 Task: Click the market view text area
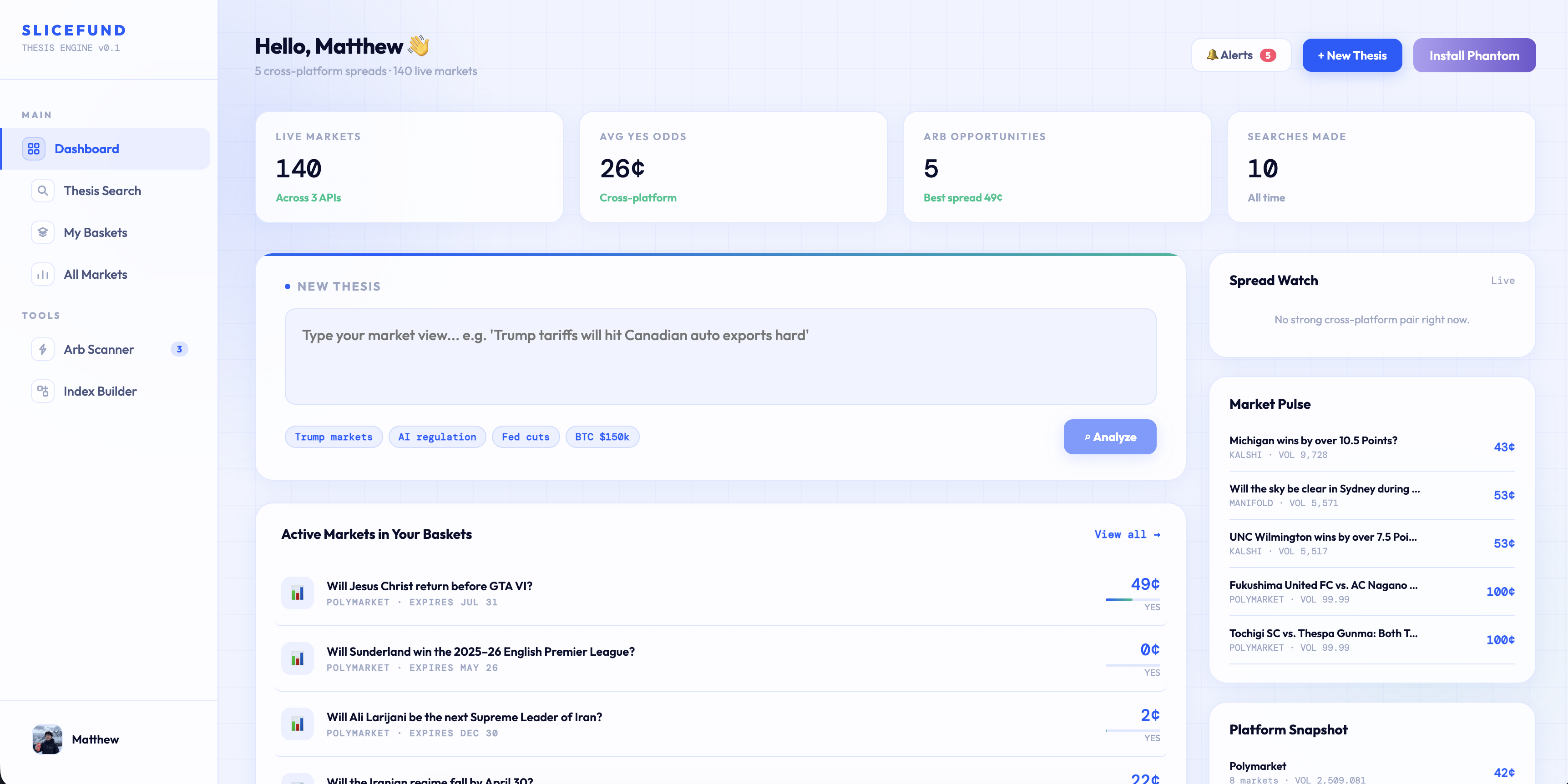click(720, 357)
